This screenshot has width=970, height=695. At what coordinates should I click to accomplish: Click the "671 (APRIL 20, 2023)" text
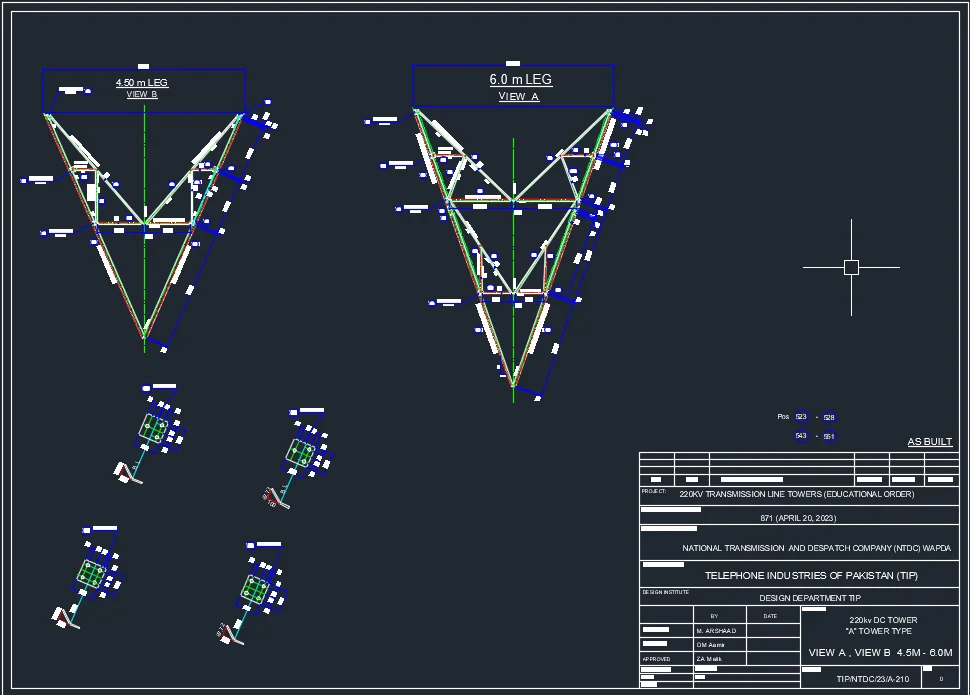click(x=798, y=518)
